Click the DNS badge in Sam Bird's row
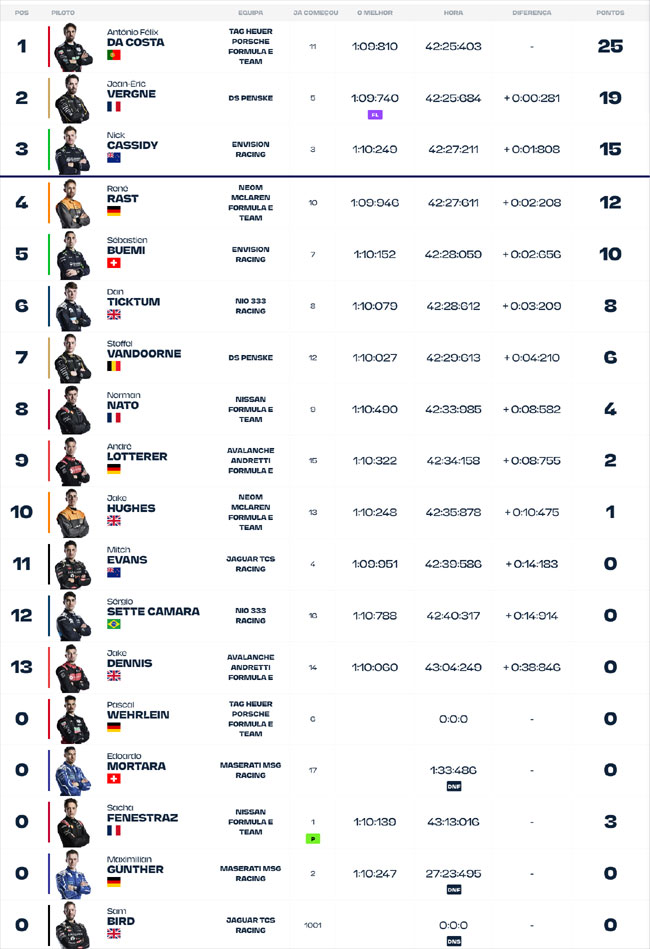Image resolution: width=650 pixels, height=949 pixels. 454,941
